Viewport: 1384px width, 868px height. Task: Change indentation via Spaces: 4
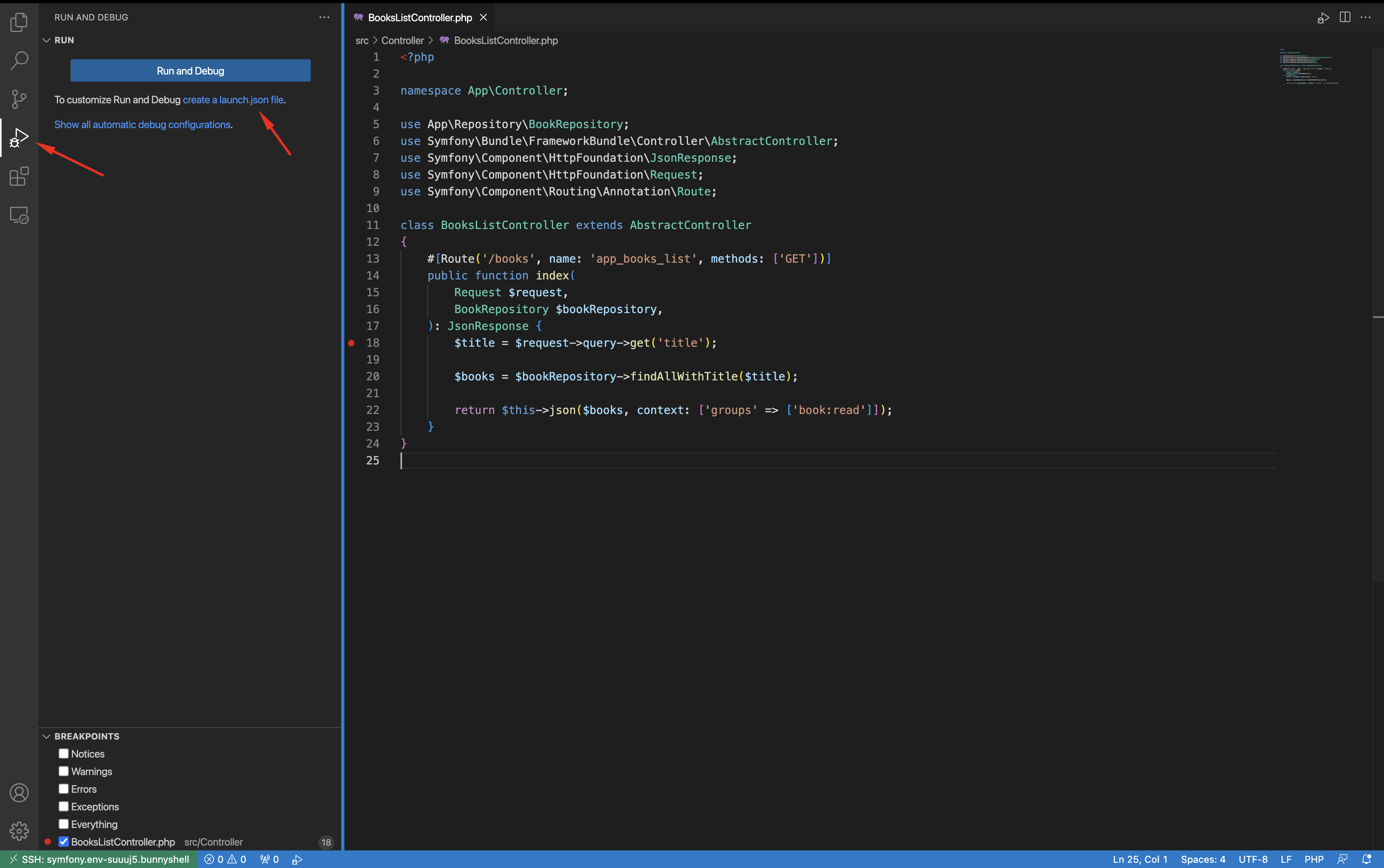1203,859
